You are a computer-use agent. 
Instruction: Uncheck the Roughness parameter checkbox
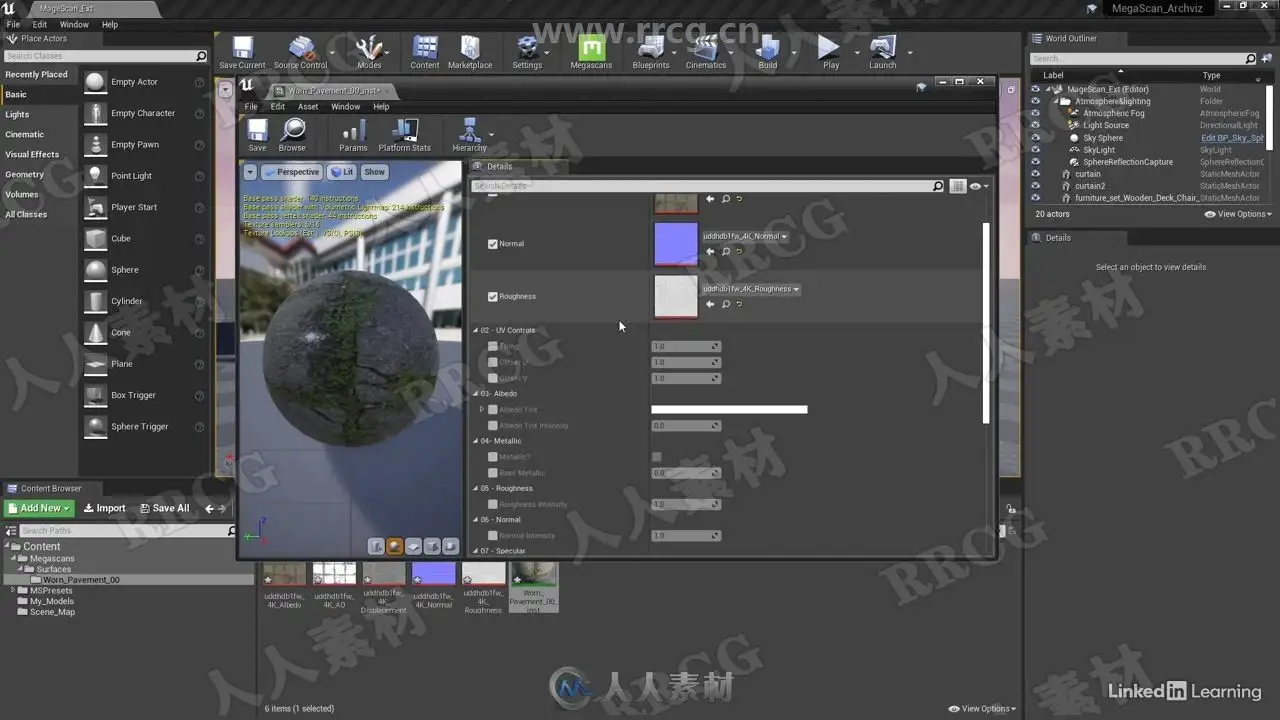(492, 297)
